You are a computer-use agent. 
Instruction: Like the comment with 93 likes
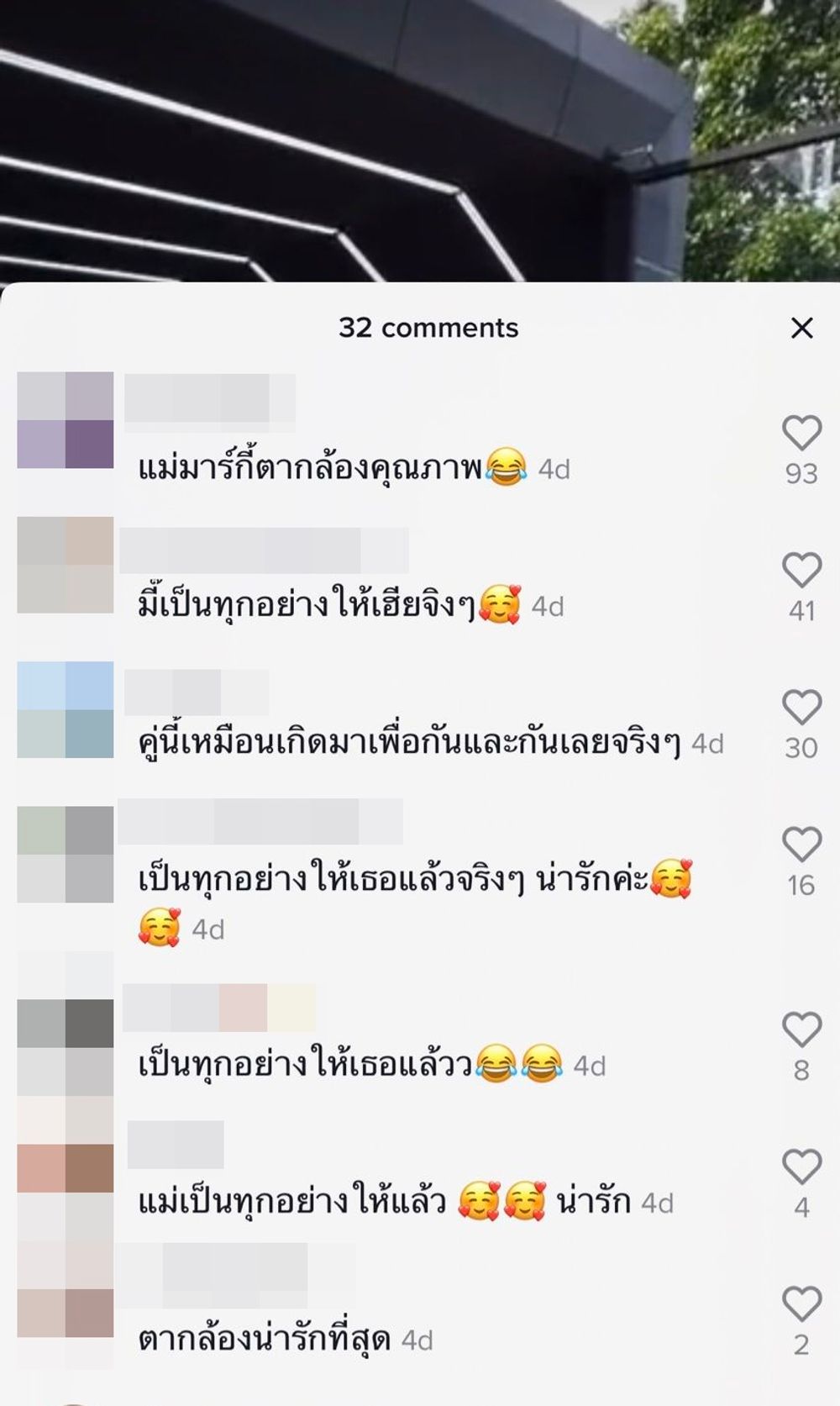coord(801,433)
